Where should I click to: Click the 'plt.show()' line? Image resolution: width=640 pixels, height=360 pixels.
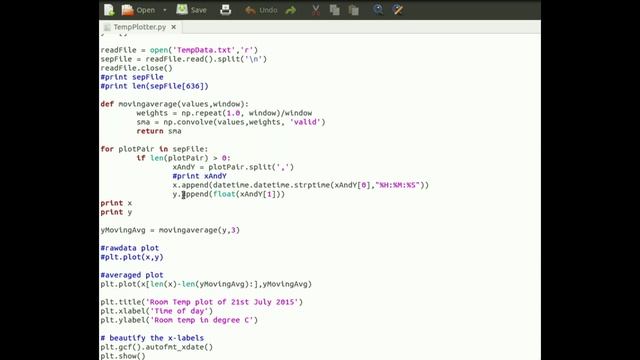coord(123,356)
